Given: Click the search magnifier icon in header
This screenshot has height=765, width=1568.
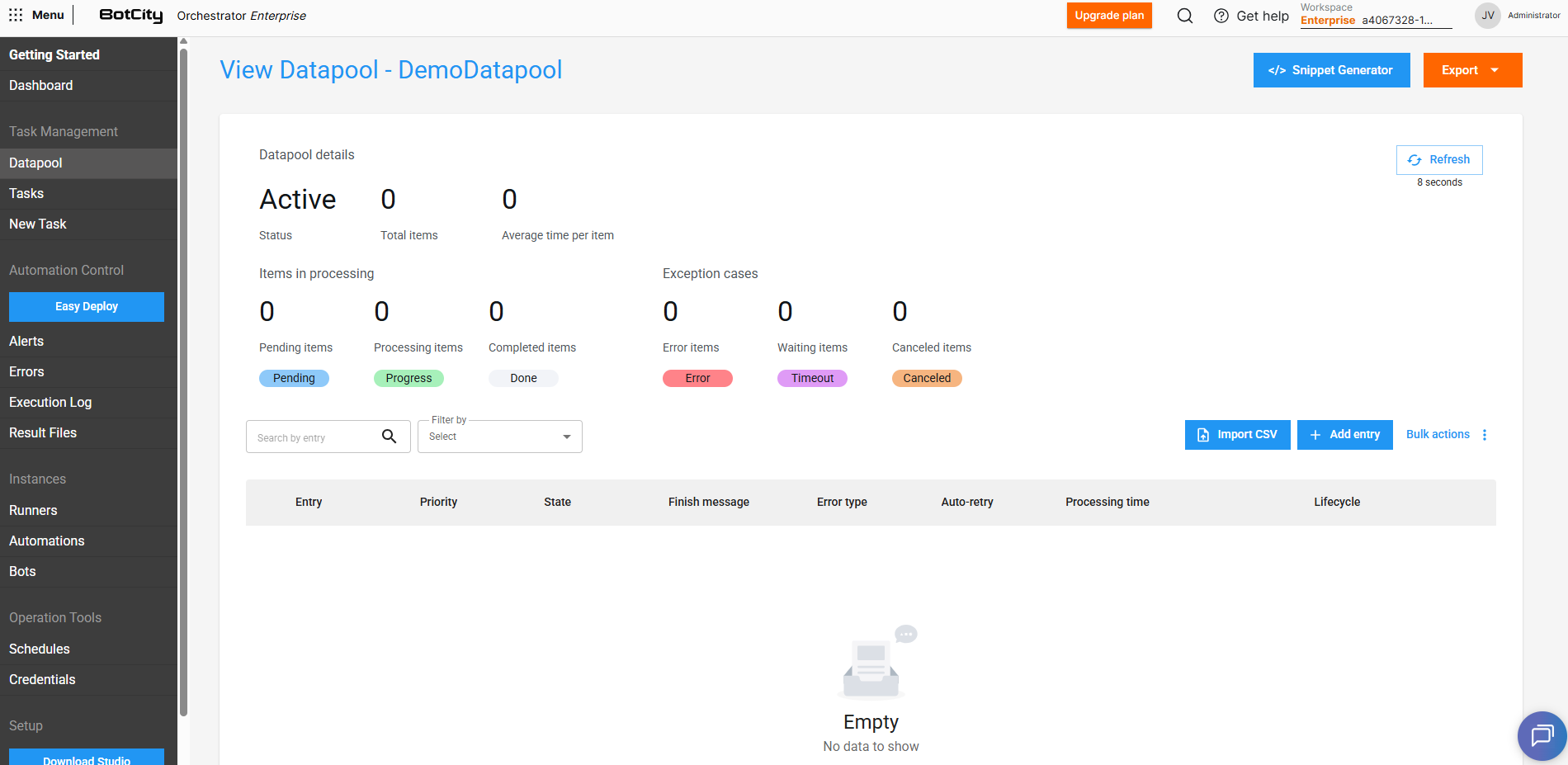Looking at the screenshot, I should 1184,16.
